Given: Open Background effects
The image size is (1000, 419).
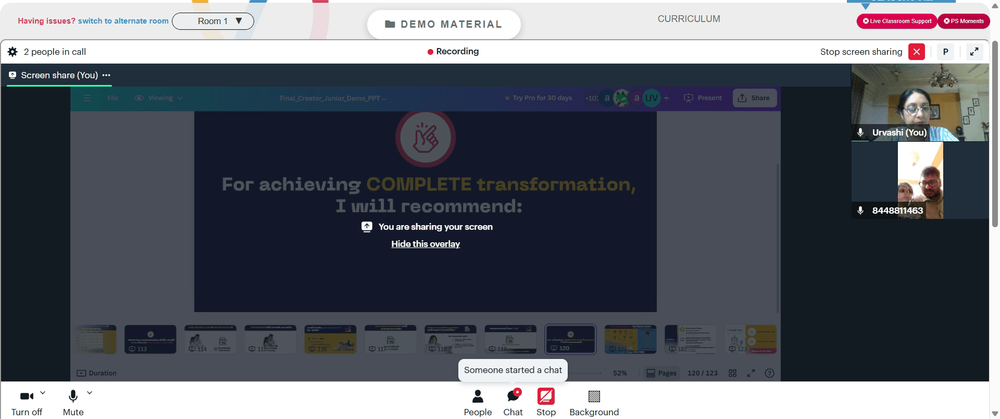Looking at the screenshot, I should [594, 403].
